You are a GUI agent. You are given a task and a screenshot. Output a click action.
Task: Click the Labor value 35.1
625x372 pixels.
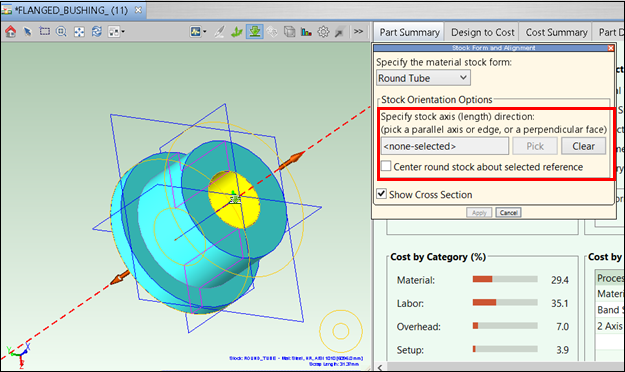tap(560, 303)
